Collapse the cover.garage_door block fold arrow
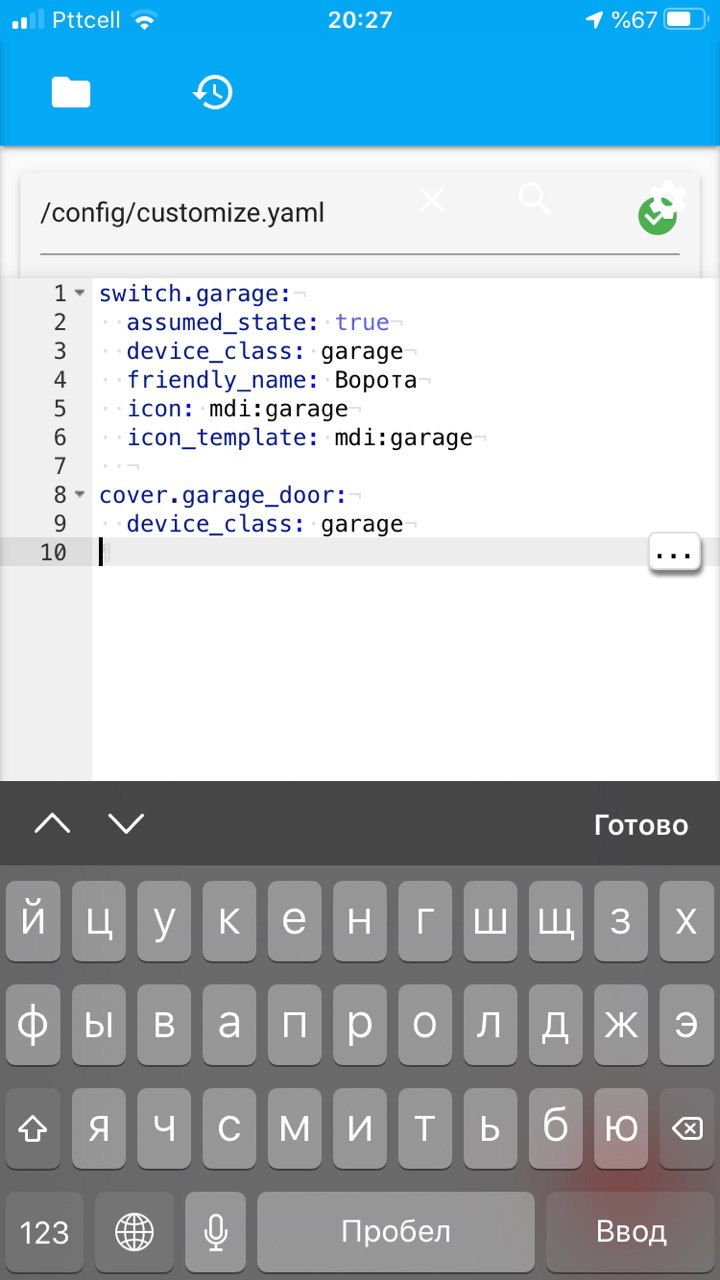This screenshot has width=720, height=1280. tap(80, 495)
